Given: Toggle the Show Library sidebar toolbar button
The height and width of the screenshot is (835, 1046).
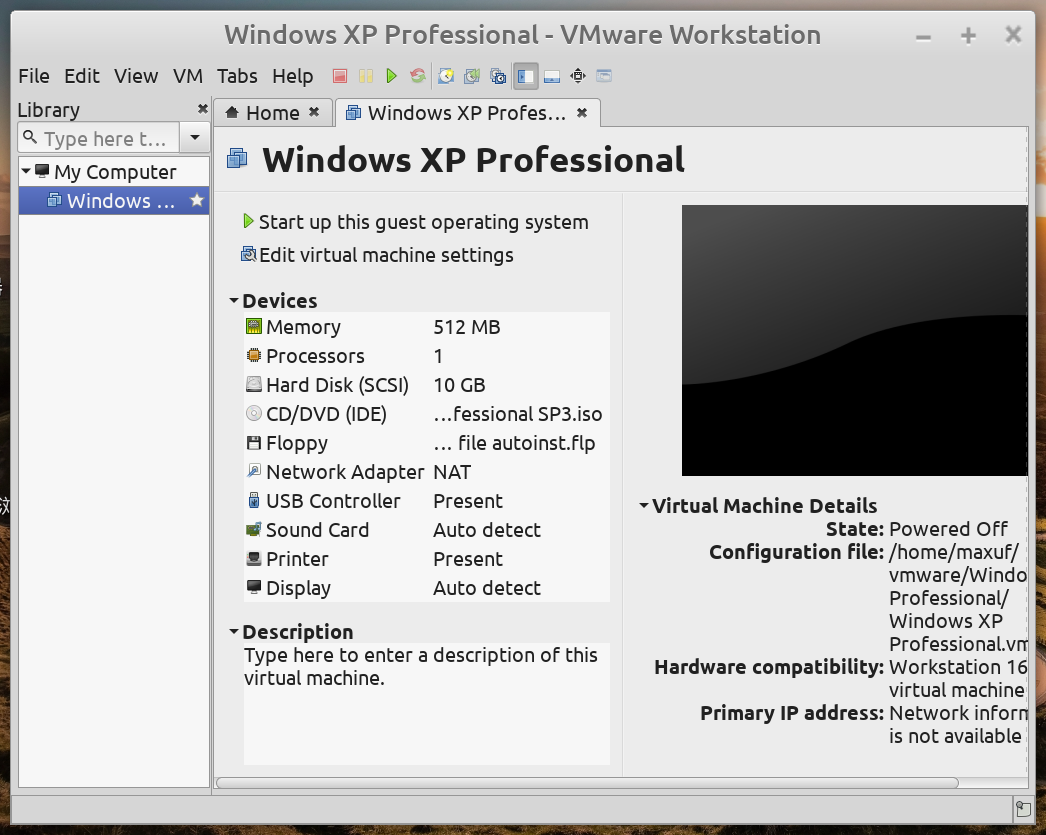Looking at the screenshot, I should point(526,76).
